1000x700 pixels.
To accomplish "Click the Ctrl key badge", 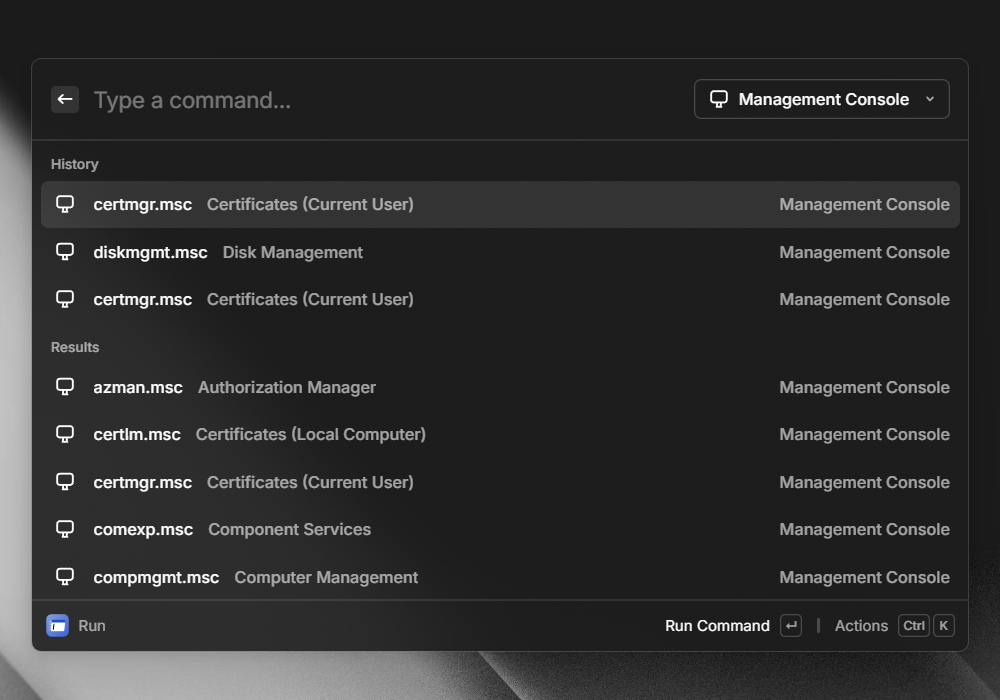I will [x=914, y=626].
